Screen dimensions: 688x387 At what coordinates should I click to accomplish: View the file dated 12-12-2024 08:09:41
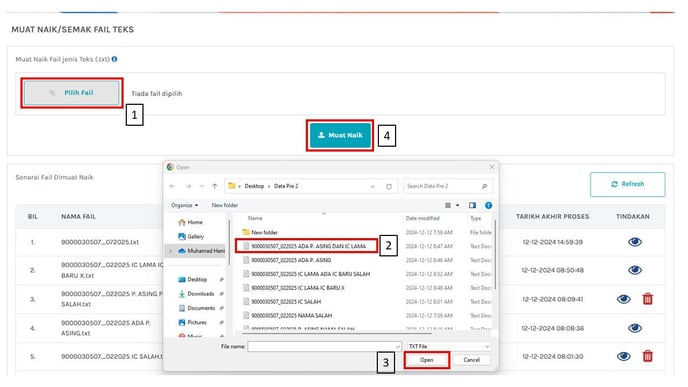coord(624,299)
